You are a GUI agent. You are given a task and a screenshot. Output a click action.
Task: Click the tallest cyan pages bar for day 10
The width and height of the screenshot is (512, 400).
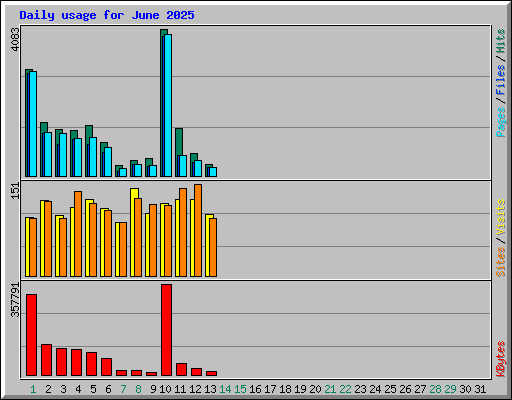[x=168, y=105]
